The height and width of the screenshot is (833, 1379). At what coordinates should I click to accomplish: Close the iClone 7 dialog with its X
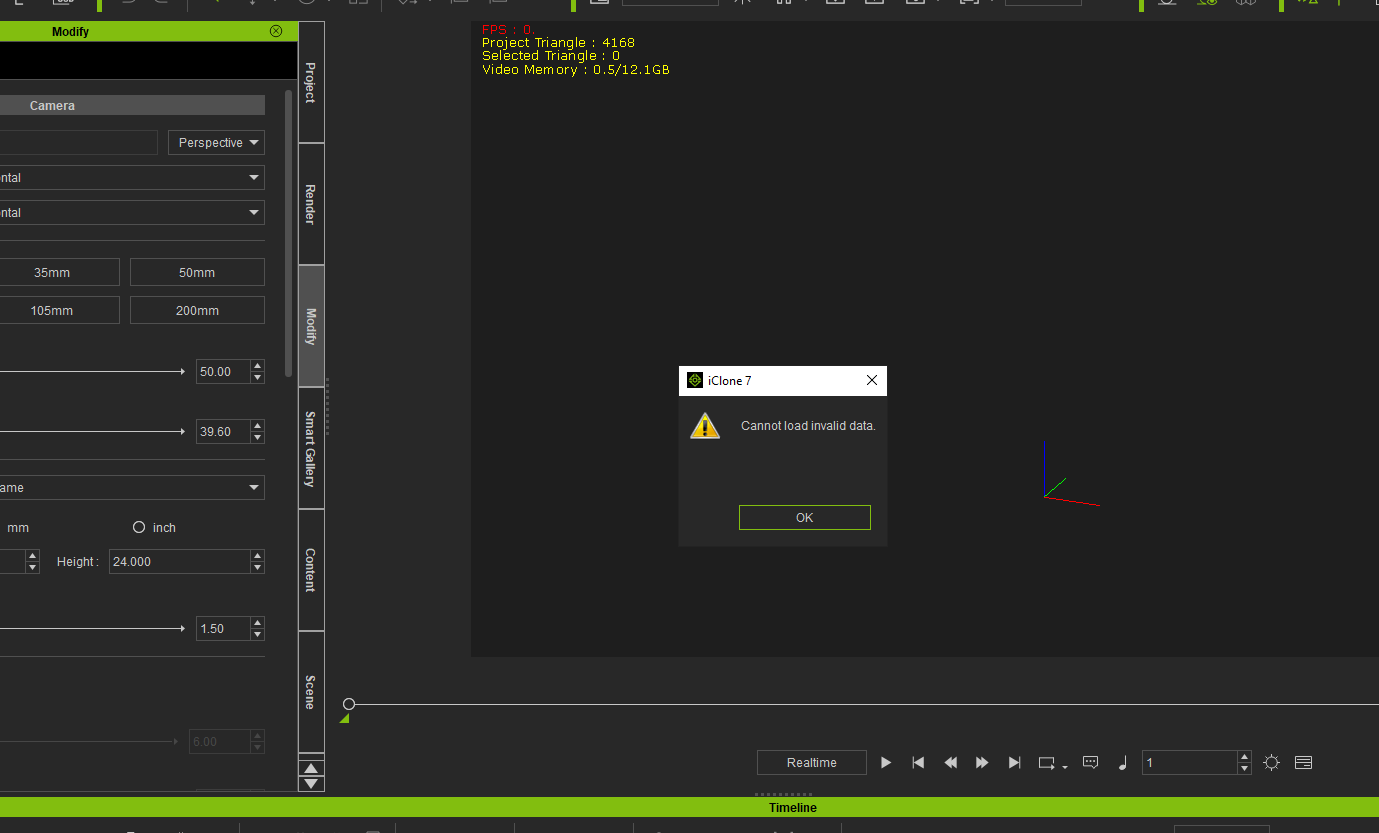click(x=871, y=380)
